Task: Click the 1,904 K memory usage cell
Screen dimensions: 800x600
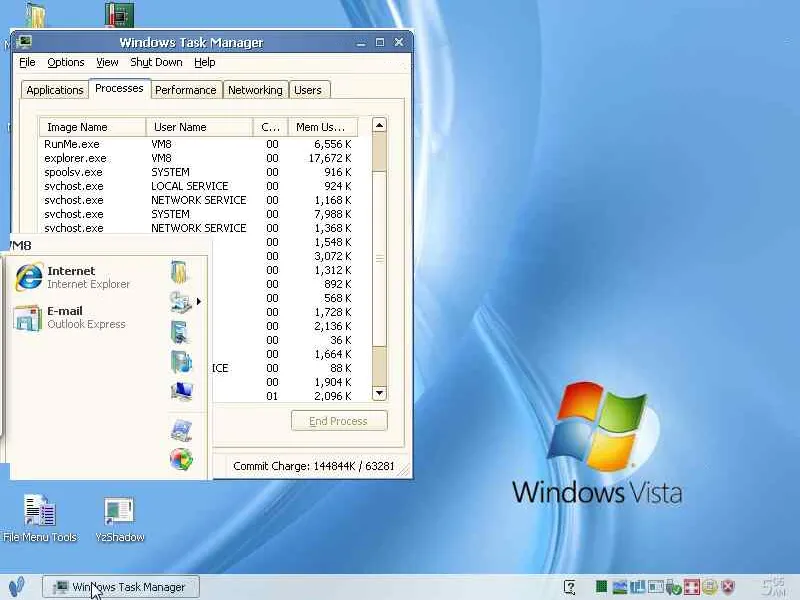Action: pos(332,382)
